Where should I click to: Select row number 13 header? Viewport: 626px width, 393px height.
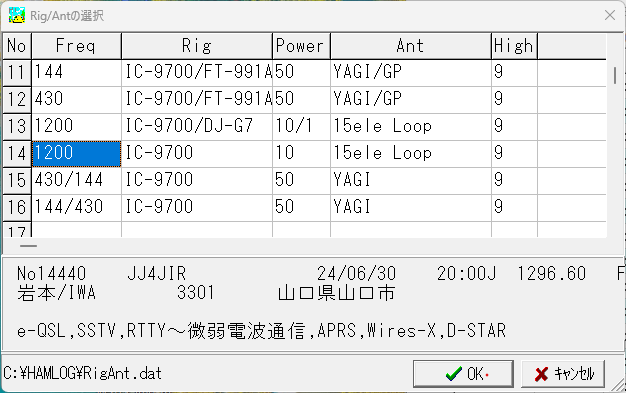pyautogui.click(x=17, y=127)
